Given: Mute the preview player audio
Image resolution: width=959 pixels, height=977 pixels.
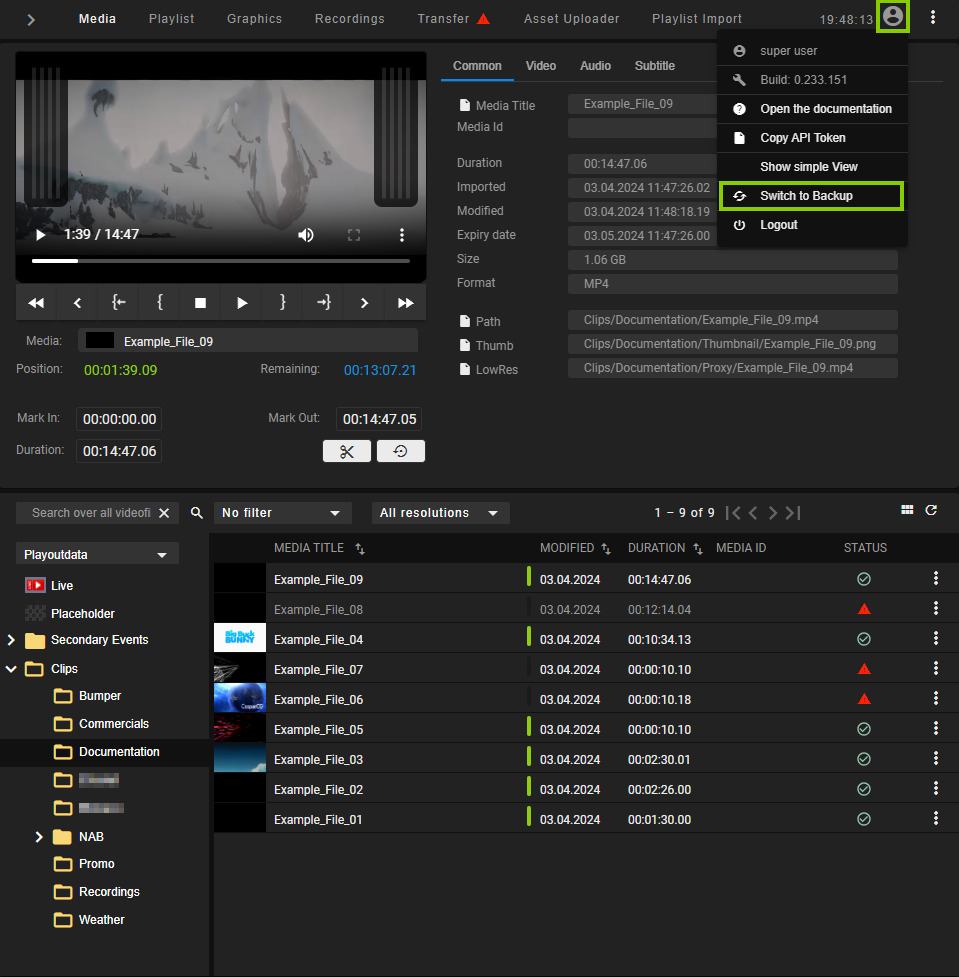Looking at the screenshot, I should (x=306, y=234).
